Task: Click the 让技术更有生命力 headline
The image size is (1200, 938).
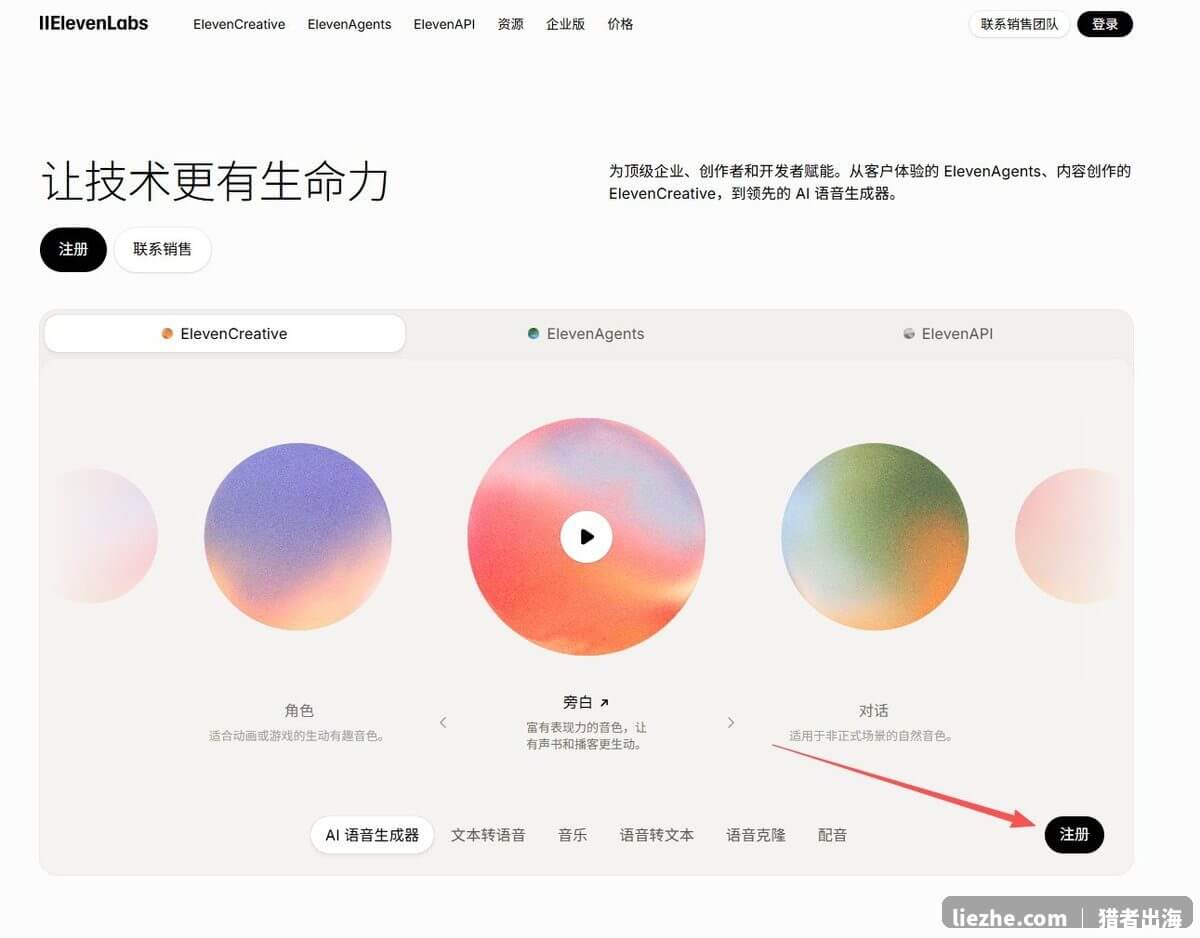Action: (x=215, y=182)
